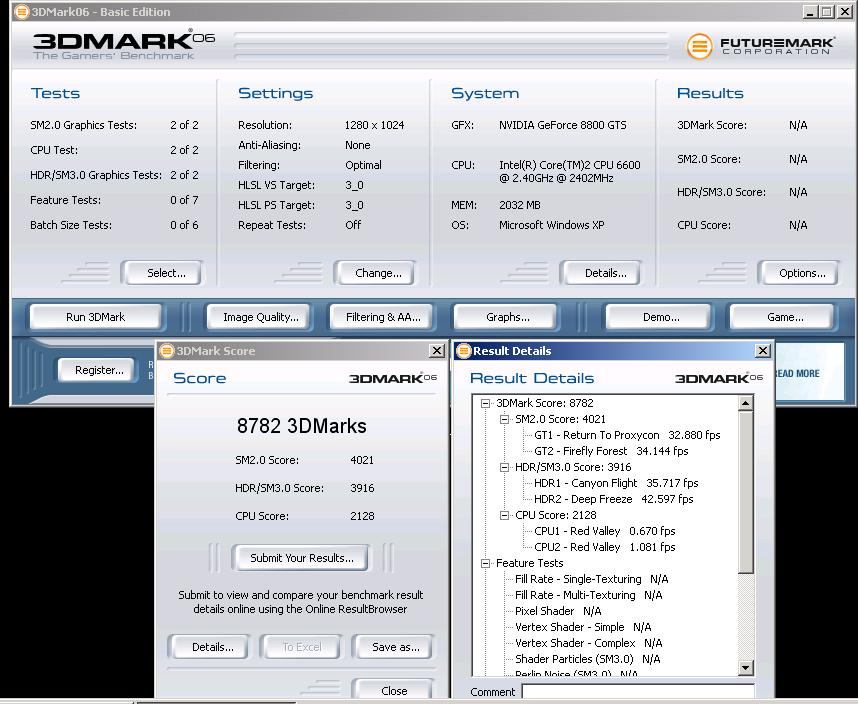Open the Select tests button
Viewport: 858px width, 704px height.
click(x=162, y=273)
